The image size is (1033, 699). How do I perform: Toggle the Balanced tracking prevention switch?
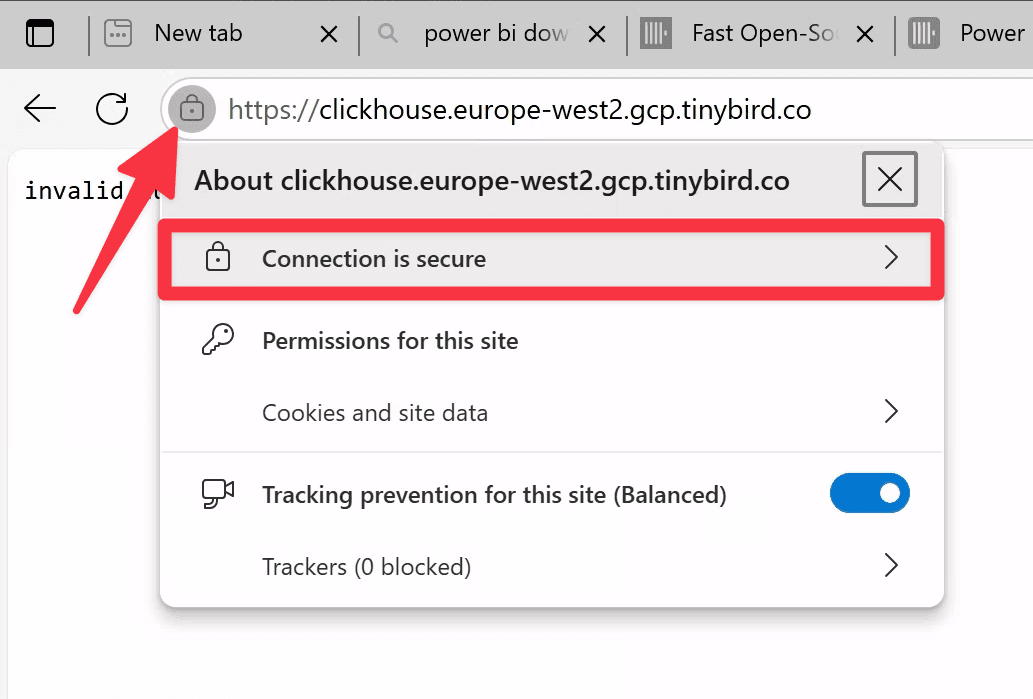coord(869,493)
